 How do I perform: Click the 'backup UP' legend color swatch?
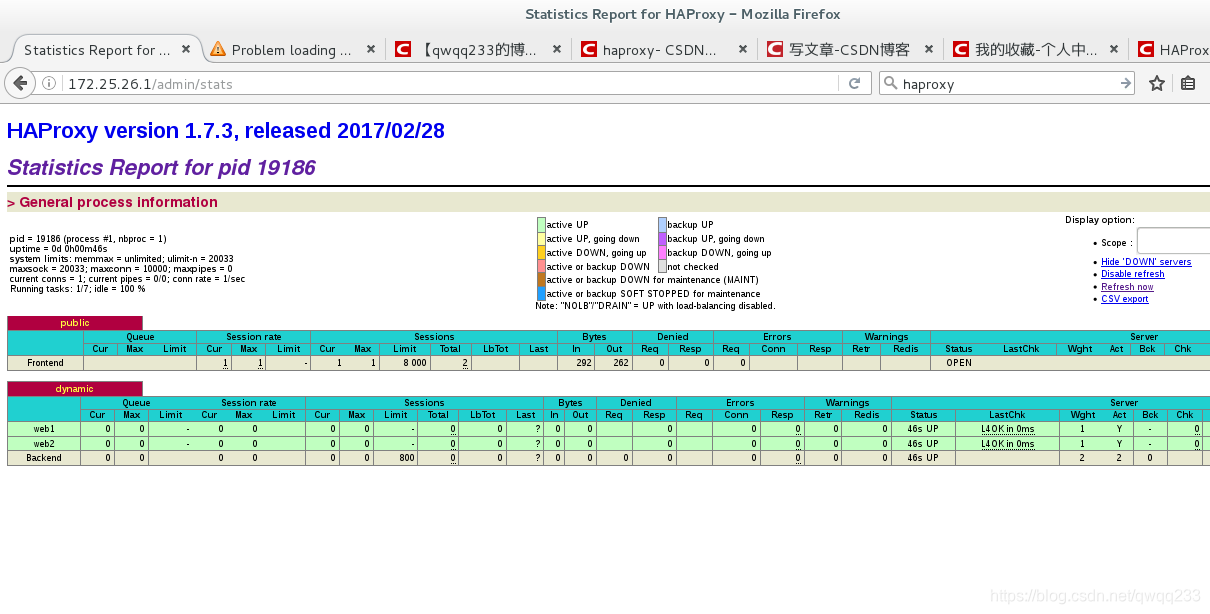pos(662,225)
